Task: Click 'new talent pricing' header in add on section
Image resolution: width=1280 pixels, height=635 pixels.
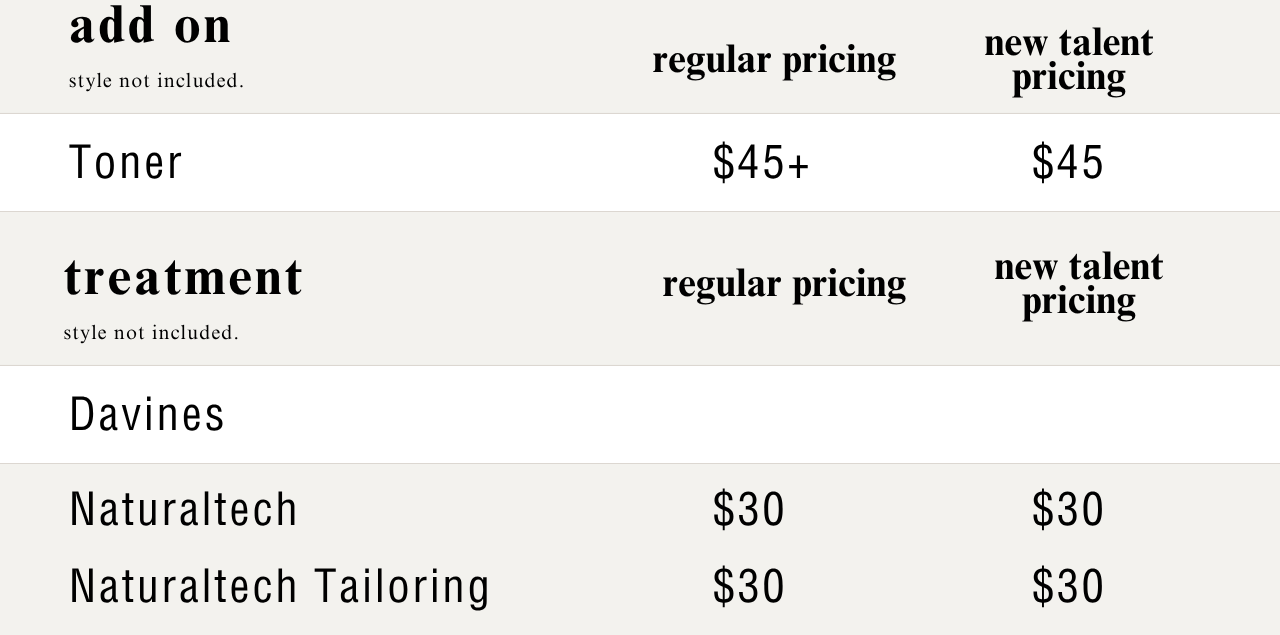Action: (1068, 60)
